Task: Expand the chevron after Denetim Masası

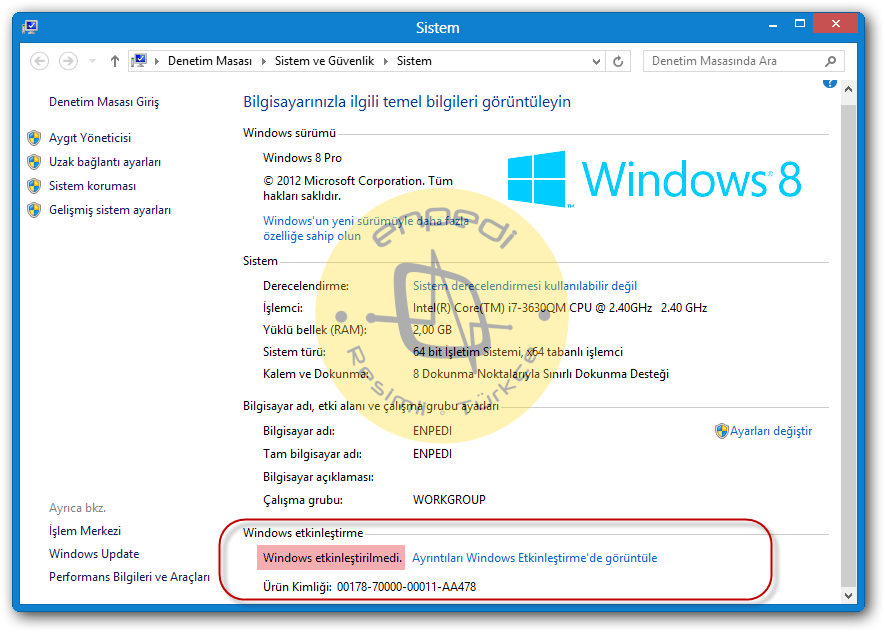Action: (263, 61)
